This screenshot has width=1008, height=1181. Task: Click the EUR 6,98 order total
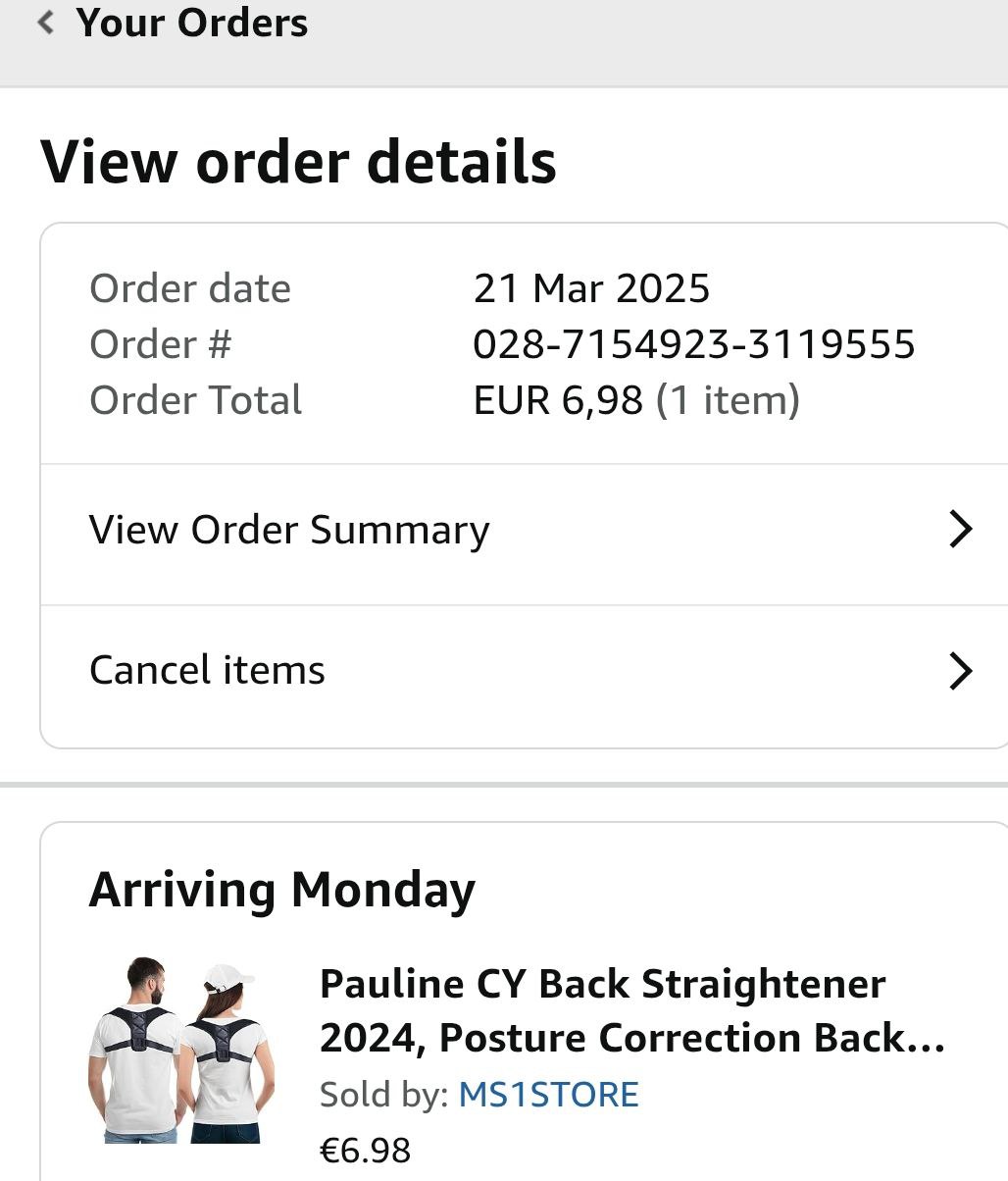pyautogui.click(x=558, y=400)
